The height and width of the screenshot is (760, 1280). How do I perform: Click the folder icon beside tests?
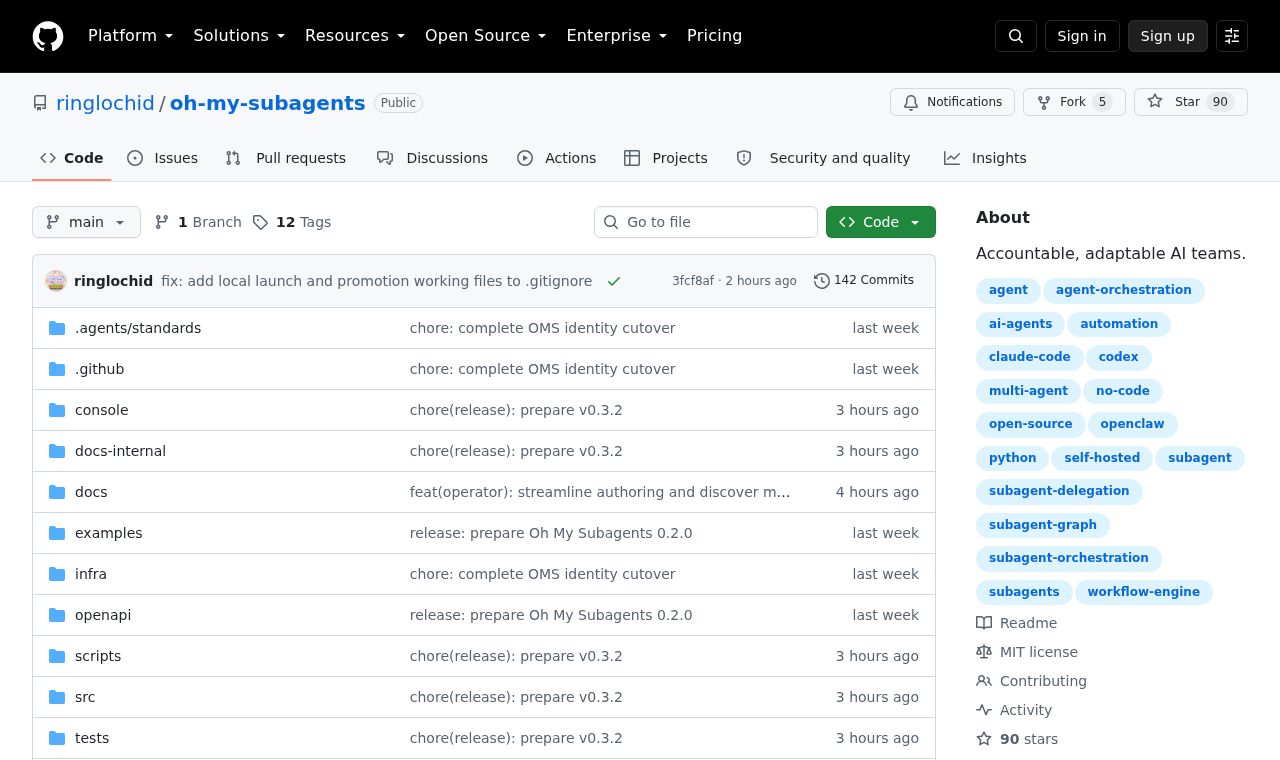point(57,738)
